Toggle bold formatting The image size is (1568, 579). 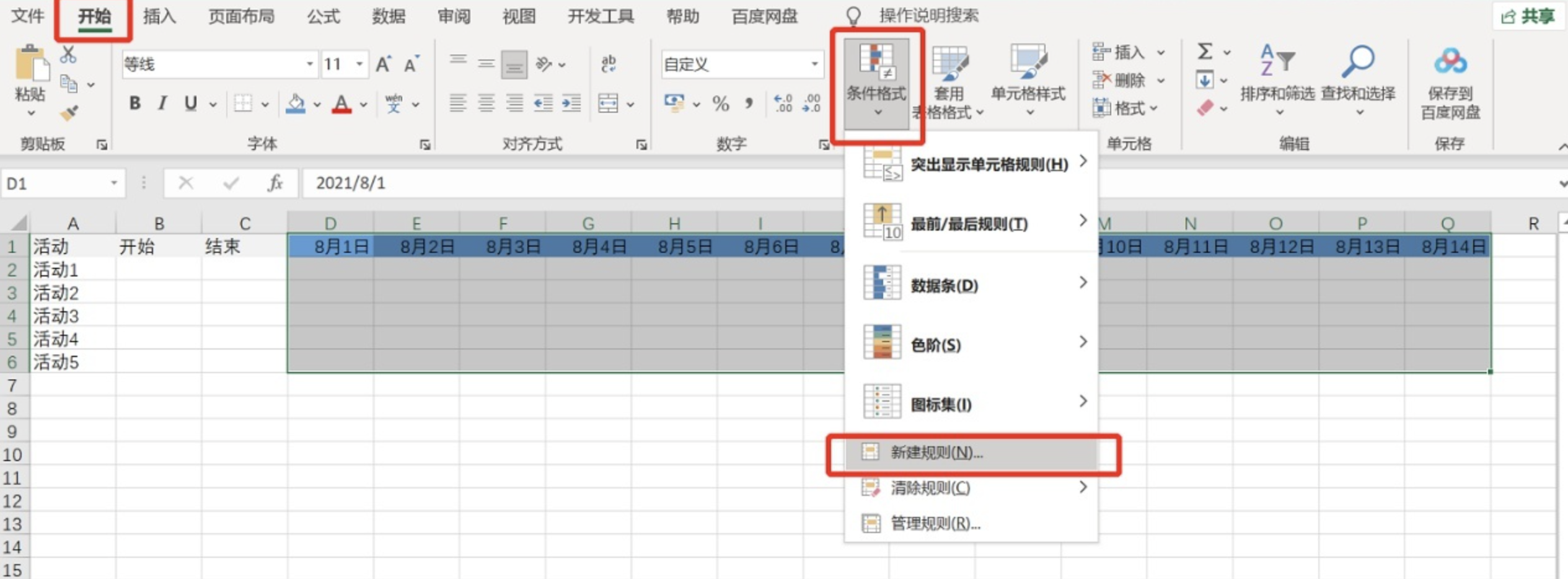(x=134, y=104)
